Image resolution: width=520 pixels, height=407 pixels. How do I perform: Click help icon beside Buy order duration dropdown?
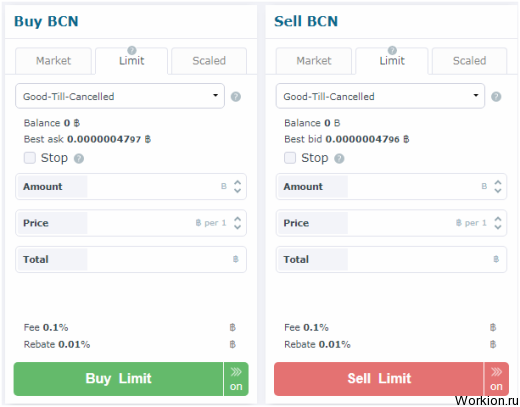[x=236, y=97]
